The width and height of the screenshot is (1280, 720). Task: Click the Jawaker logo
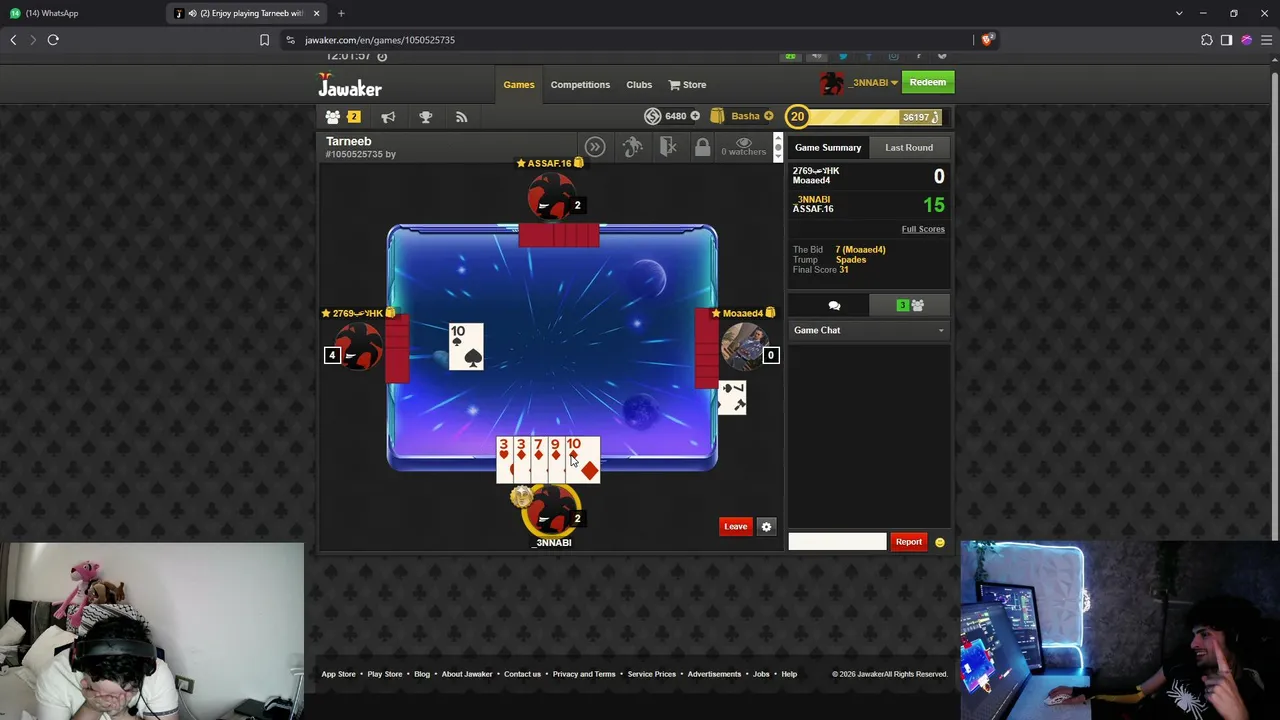[x=350, y=86]
